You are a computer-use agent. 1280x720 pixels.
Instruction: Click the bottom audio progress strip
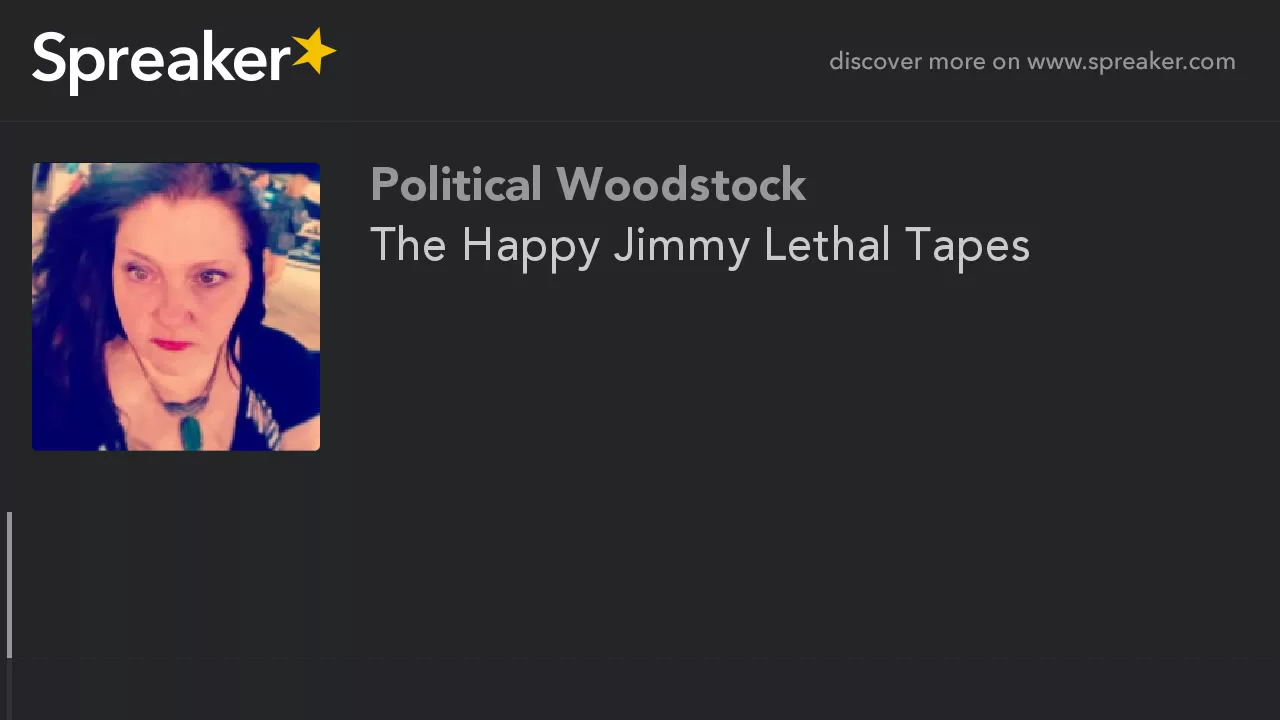(640, 690)
